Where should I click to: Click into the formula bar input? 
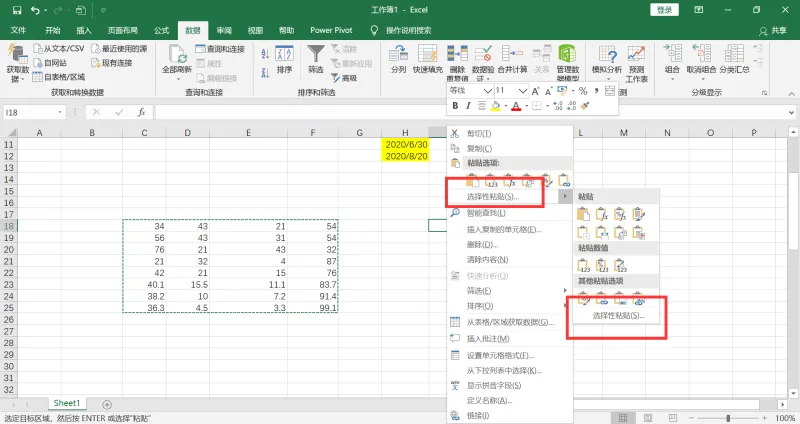tap(469, 112)
